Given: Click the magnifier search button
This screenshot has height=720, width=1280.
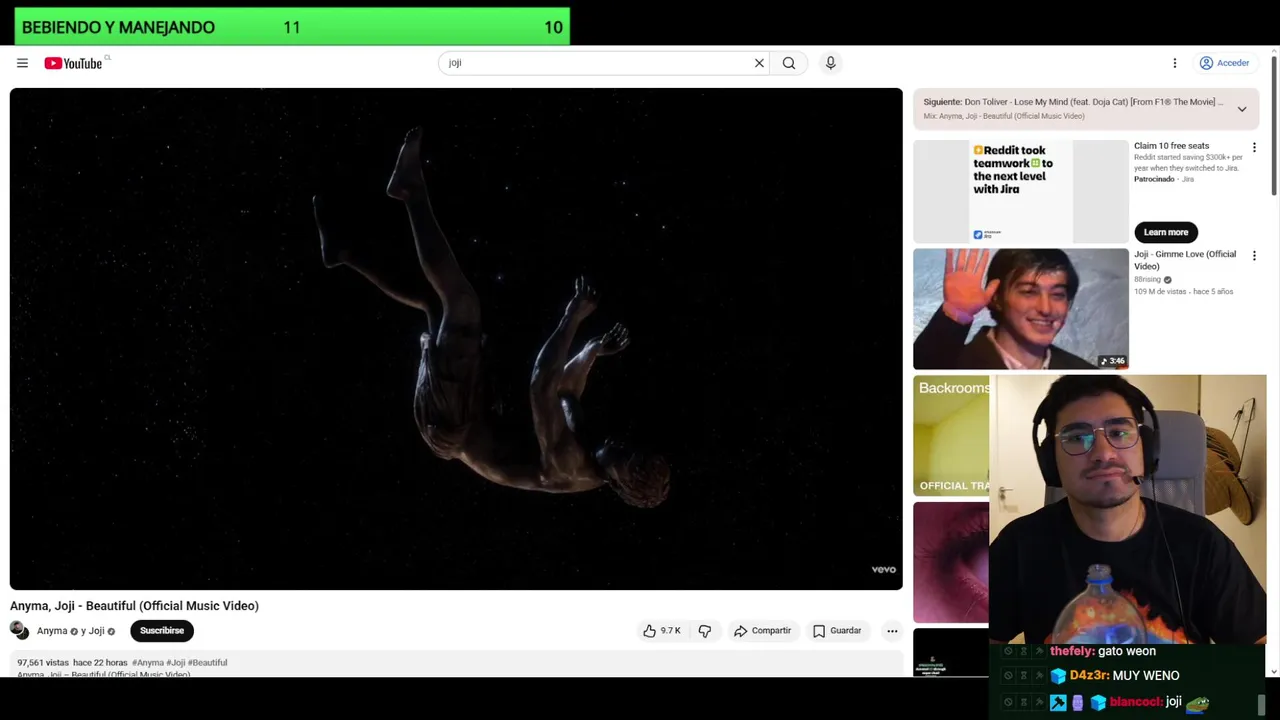Looking at the screenshot, I should coord(789,63).
